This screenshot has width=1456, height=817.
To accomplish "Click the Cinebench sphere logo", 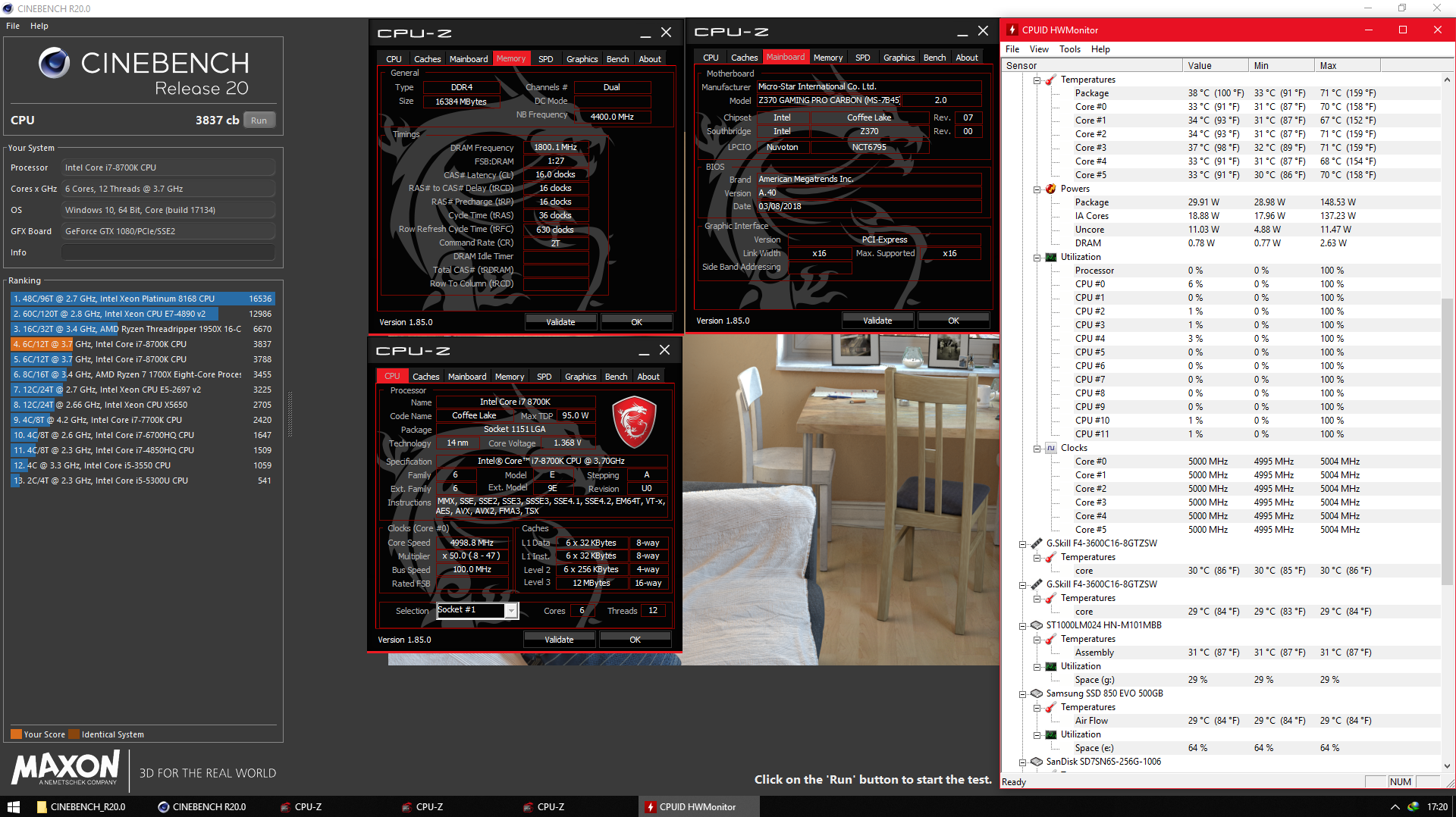I will tap(55, 63).
